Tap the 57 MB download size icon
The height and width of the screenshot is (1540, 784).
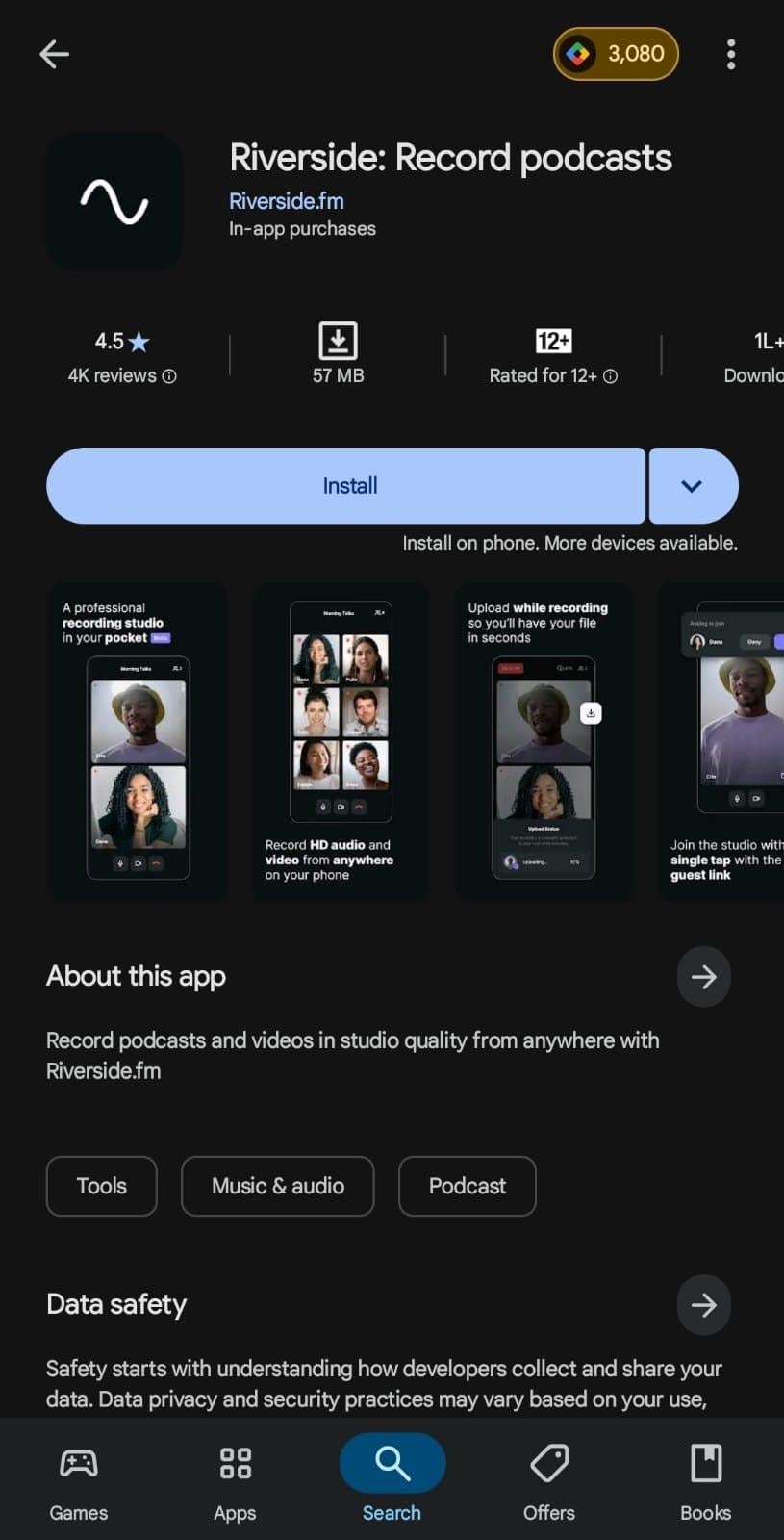(x=338, y=341)
